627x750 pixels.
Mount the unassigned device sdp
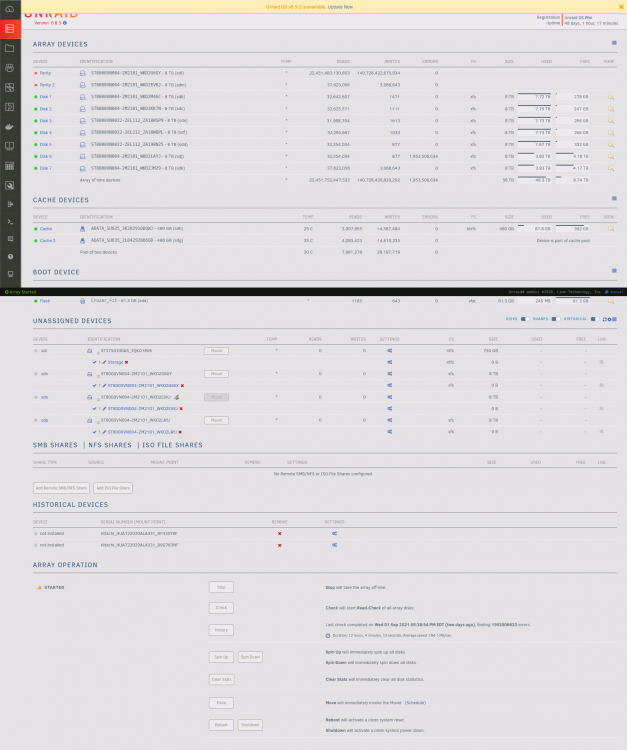click(x=216, y=420)
